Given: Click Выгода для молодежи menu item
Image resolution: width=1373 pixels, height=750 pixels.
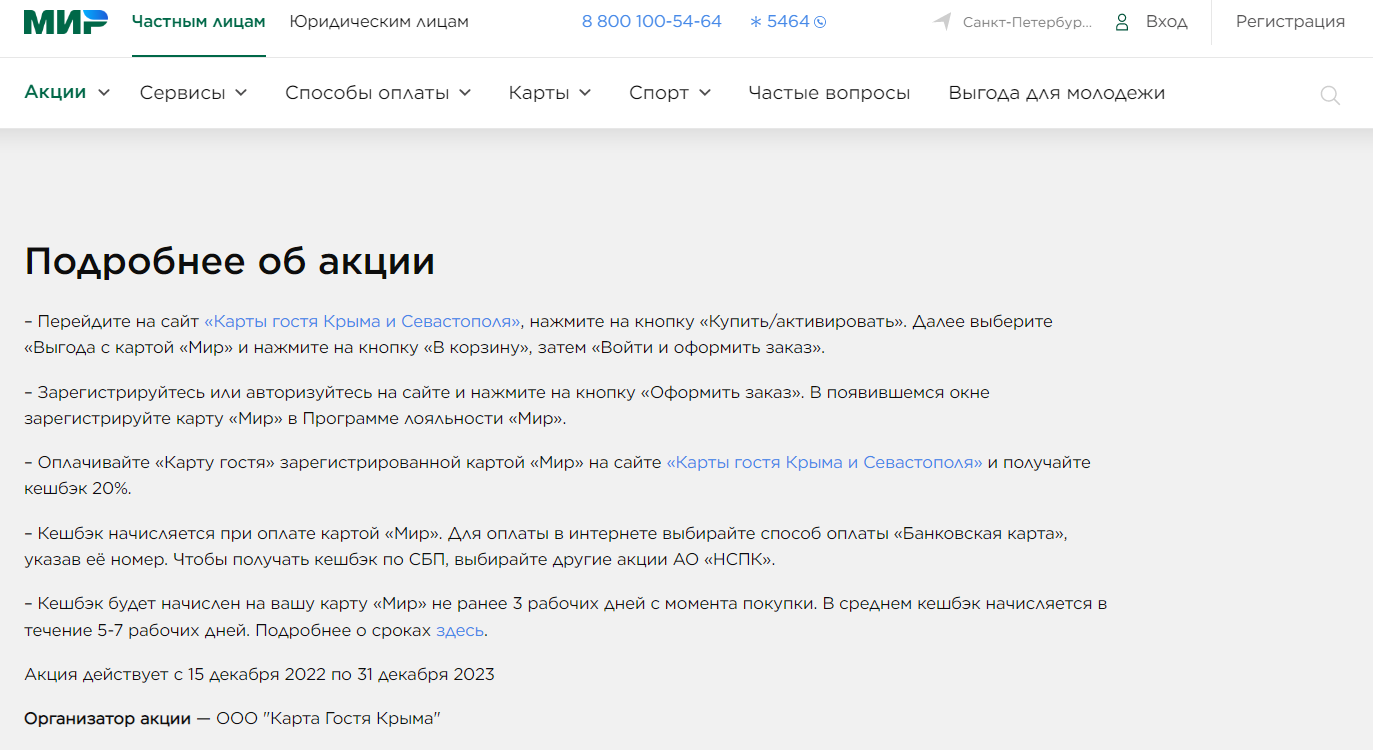Looking at the screenshot, I should [x=1056, y=92].
